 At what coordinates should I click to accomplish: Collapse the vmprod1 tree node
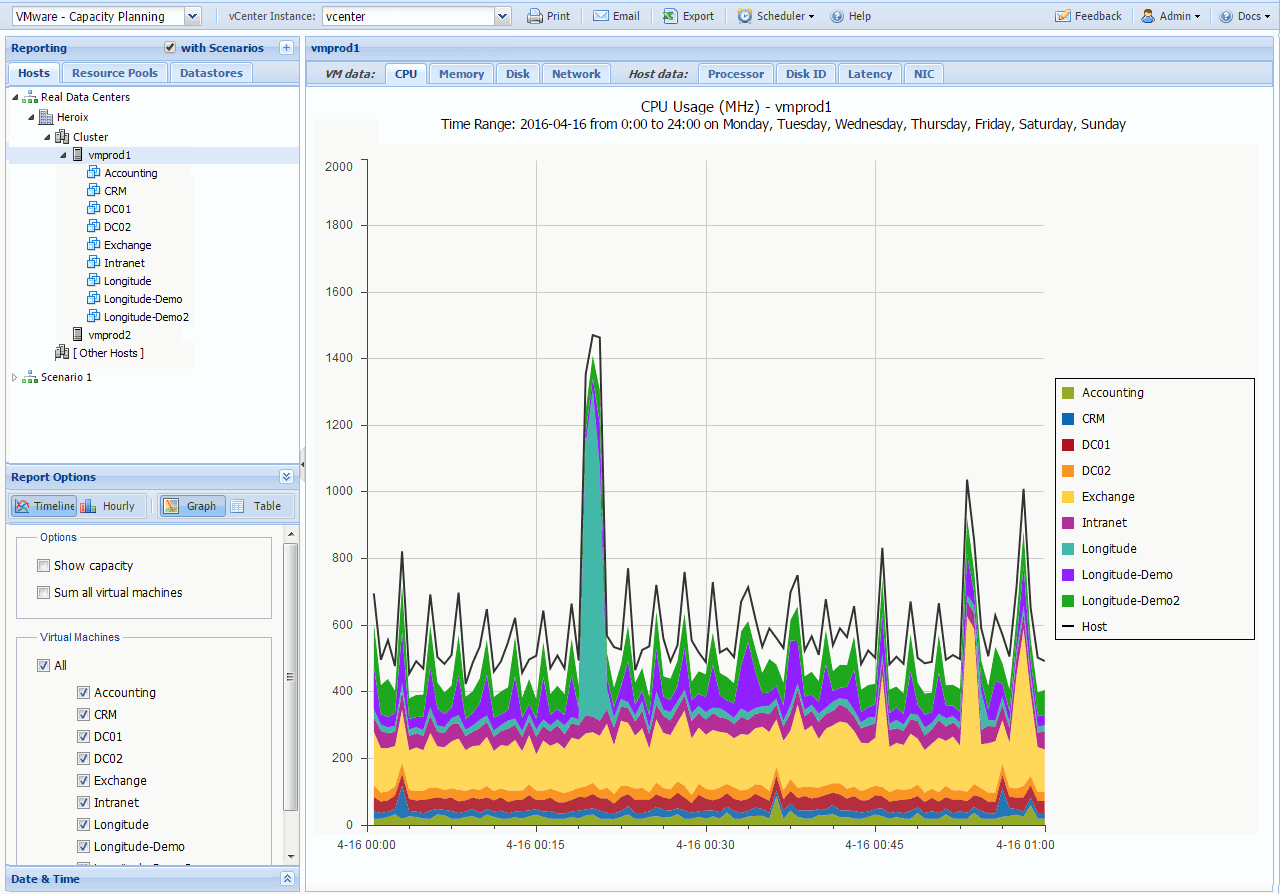click(x=63, y=156)
